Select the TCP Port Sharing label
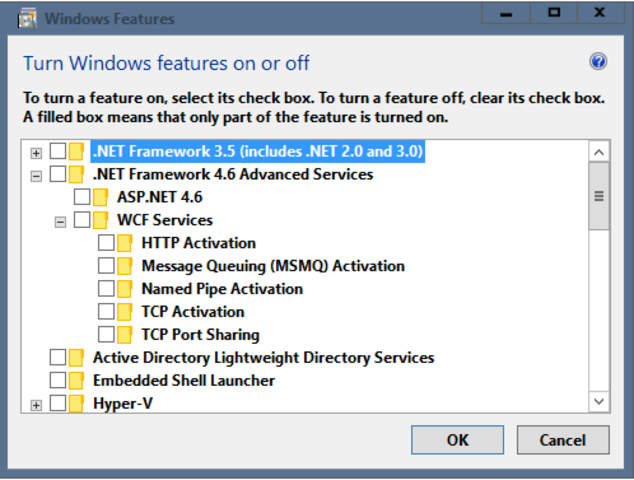634x480 pixels. (200, 335)
